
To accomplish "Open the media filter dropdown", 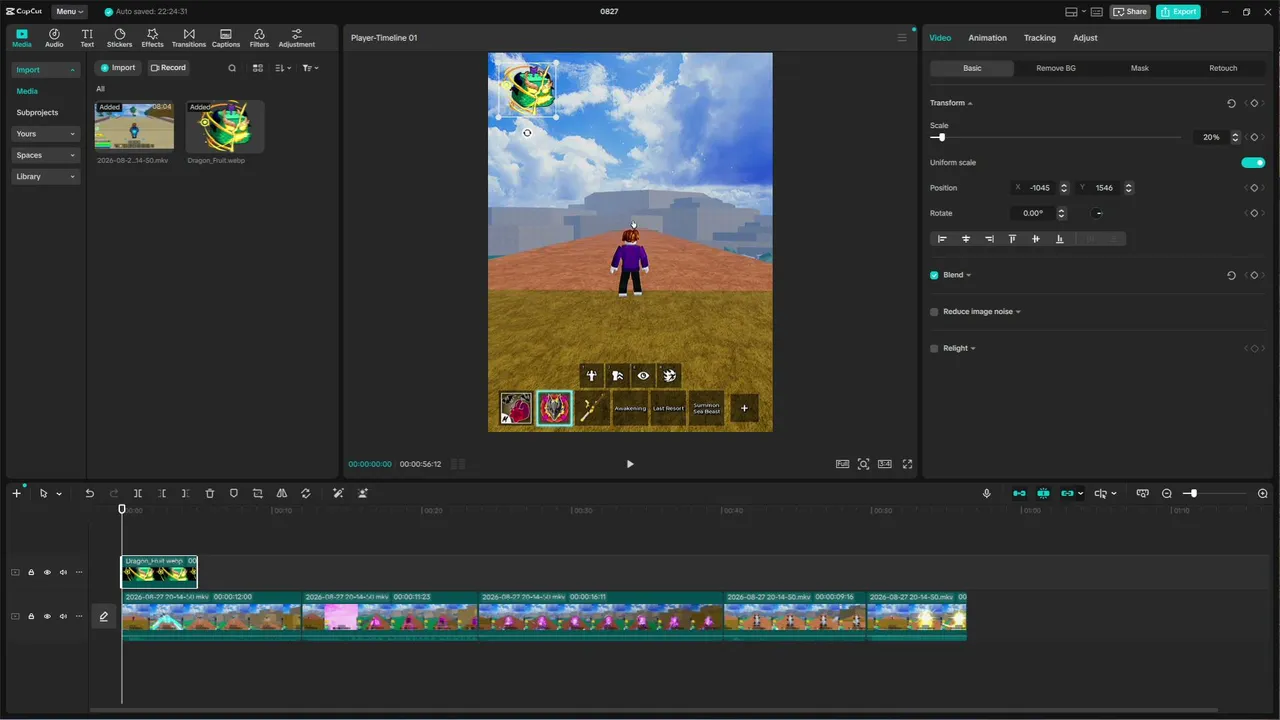I will click(x=310, y=68).
